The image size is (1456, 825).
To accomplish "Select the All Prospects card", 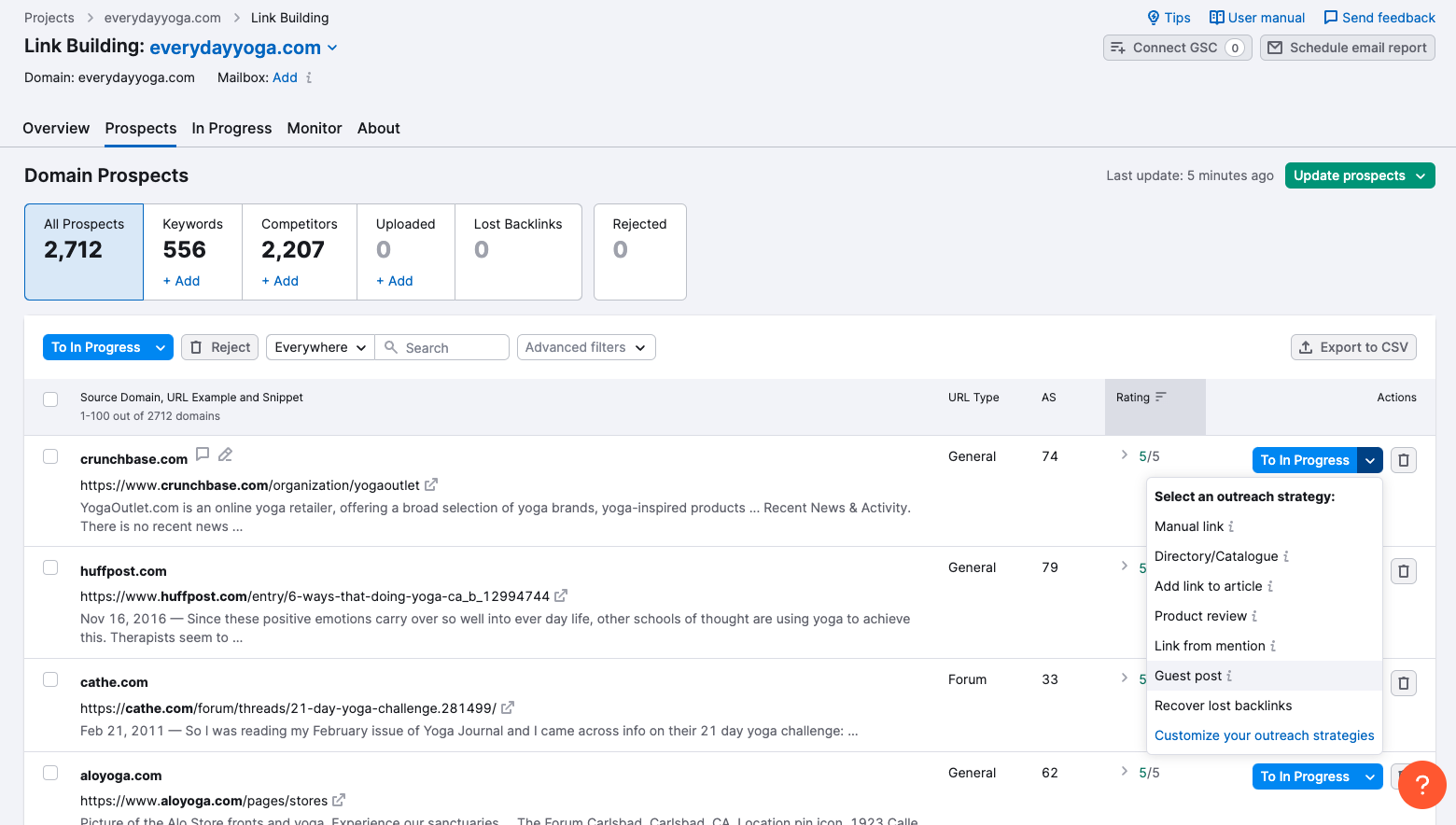I will (84, 252).
